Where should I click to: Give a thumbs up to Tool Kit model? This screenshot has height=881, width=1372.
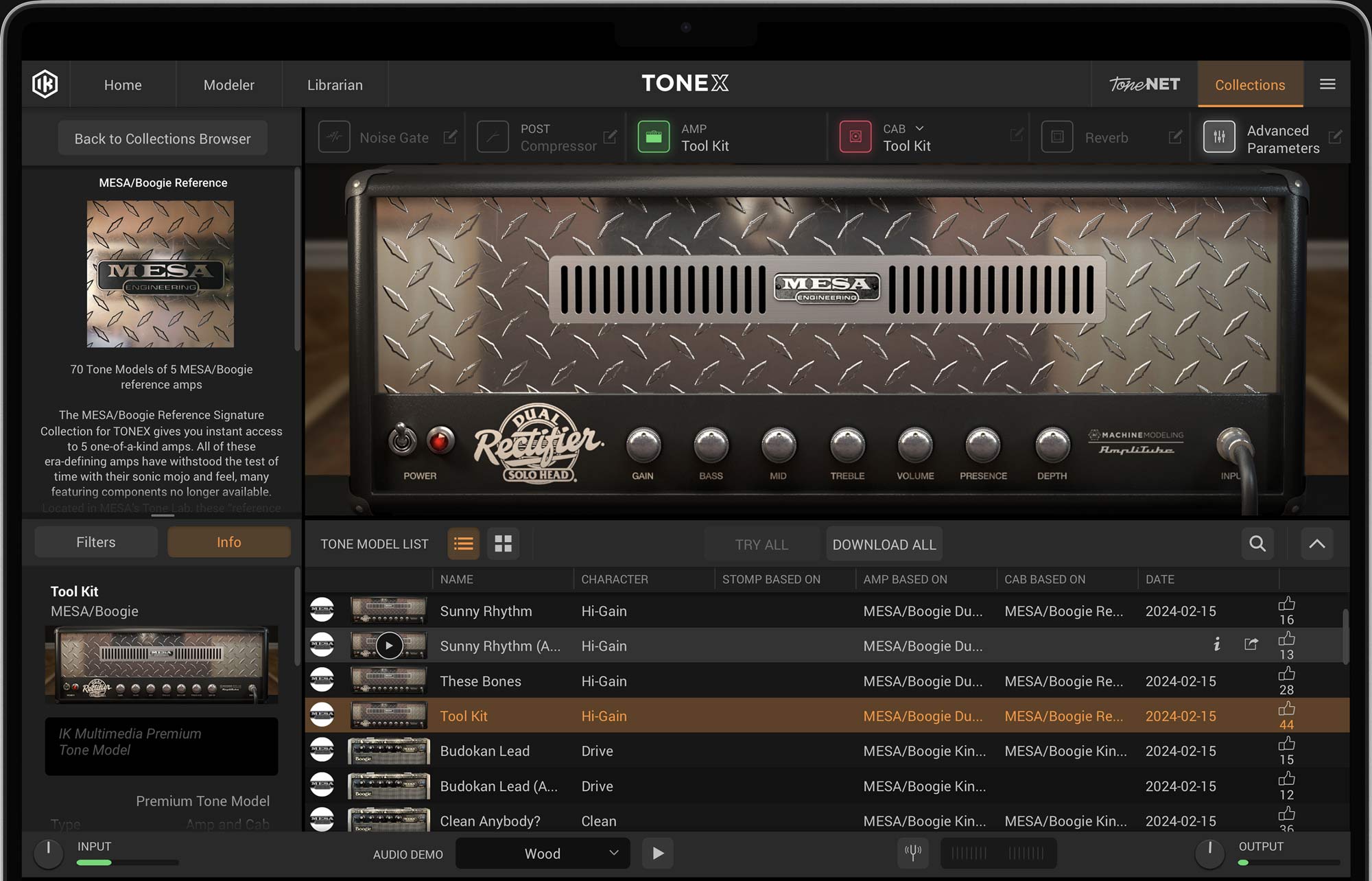1286,708
